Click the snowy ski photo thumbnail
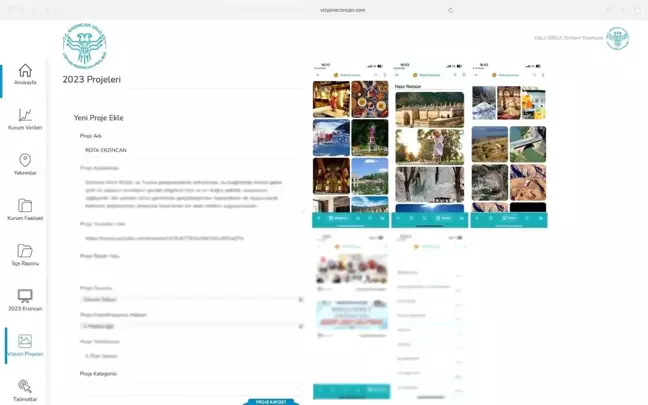The height and width of the screenshot is (405, 648). (x=331, y=138)
